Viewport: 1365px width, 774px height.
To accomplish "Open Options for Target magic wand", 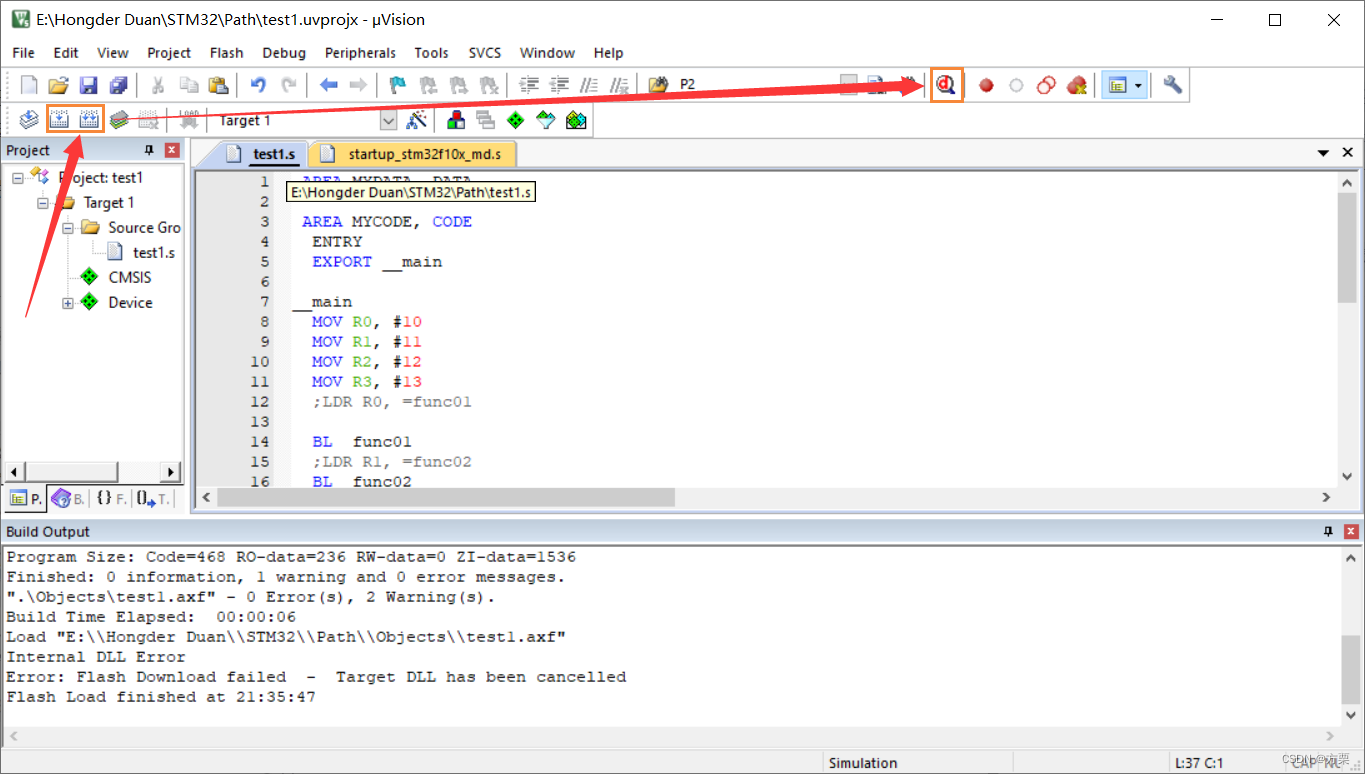I will click(x=417, y=120).
